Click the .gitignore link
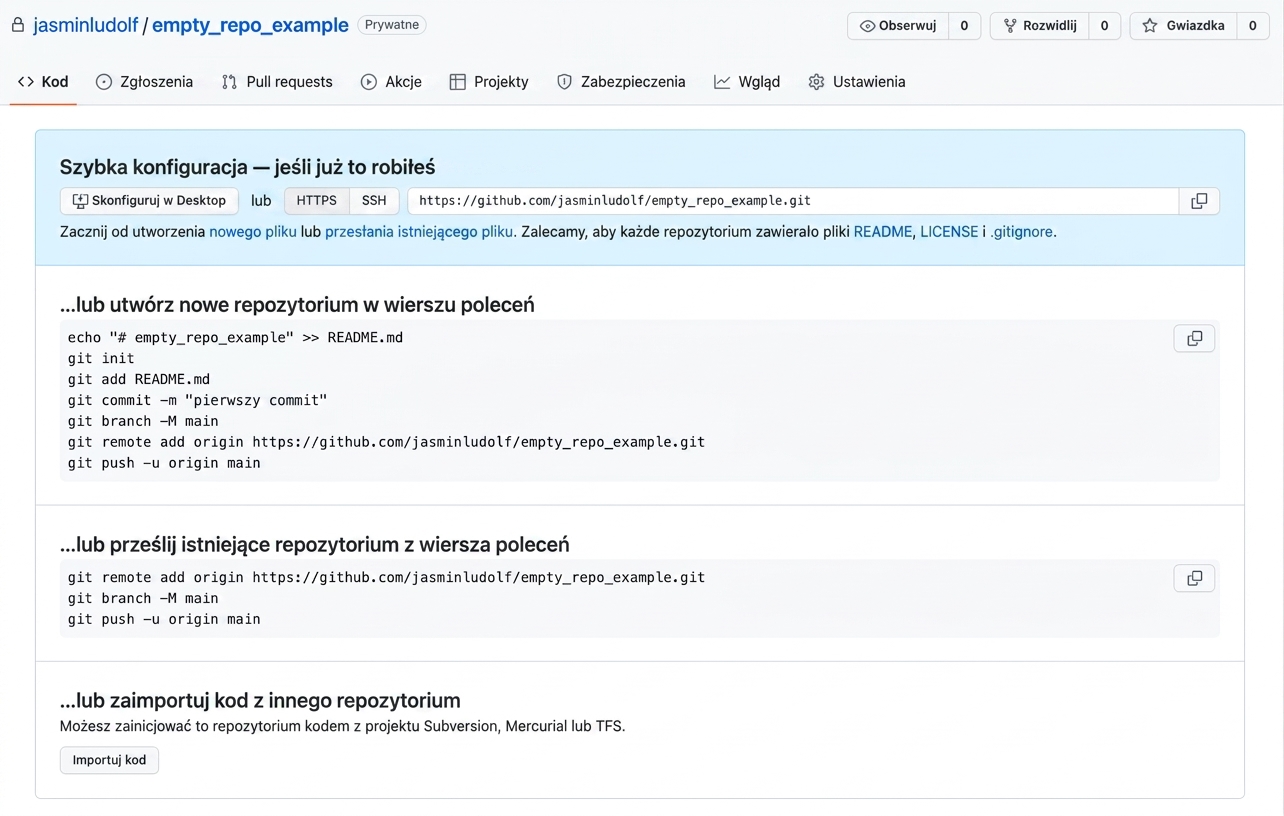The width and height of the screenshot is (1284, 816). point(1021,232)
